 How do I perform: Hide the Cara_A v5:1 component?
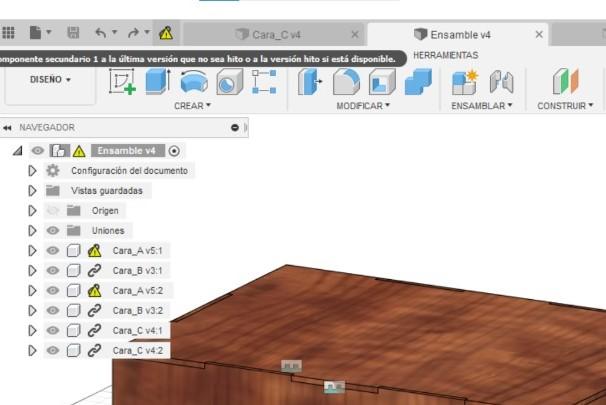53,250
